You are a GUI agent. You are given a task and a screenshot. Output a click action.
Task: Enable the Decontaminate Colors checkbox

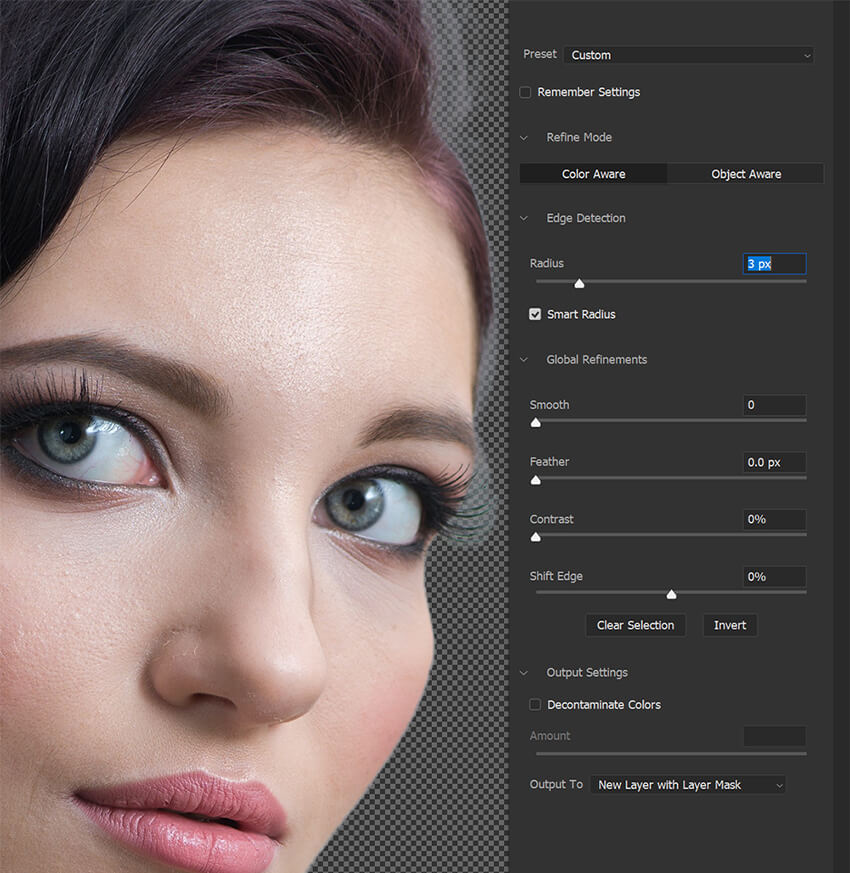point(536,705)
